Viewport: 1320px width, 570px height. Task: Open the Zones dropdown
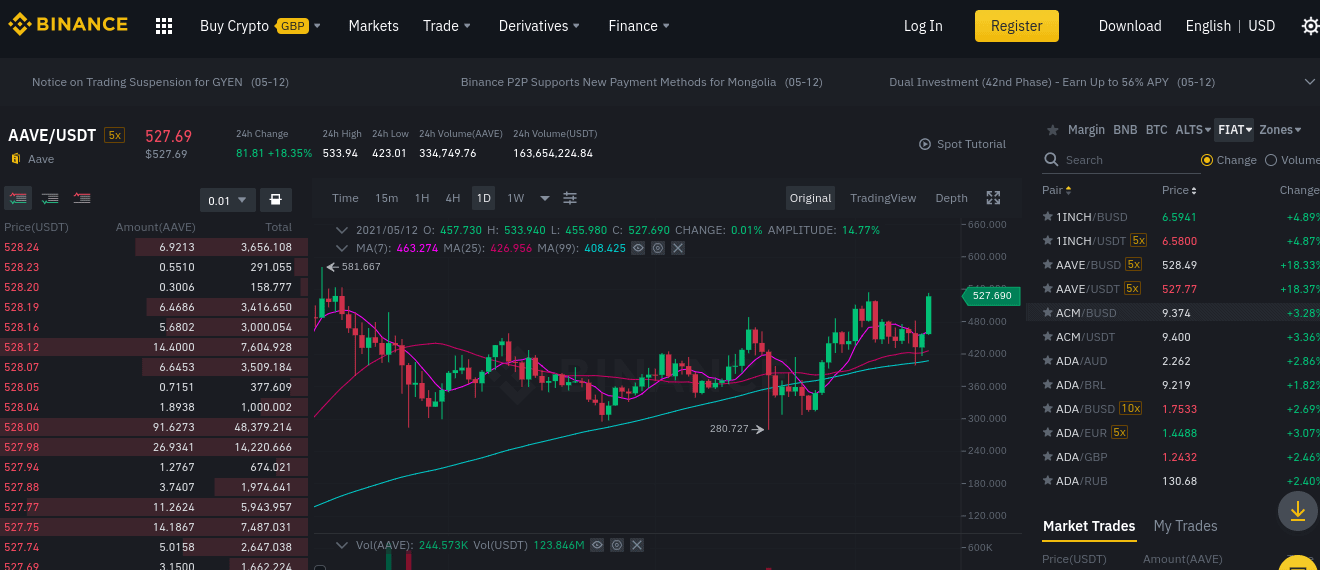pyautogui.click(x=1281, y=130)
